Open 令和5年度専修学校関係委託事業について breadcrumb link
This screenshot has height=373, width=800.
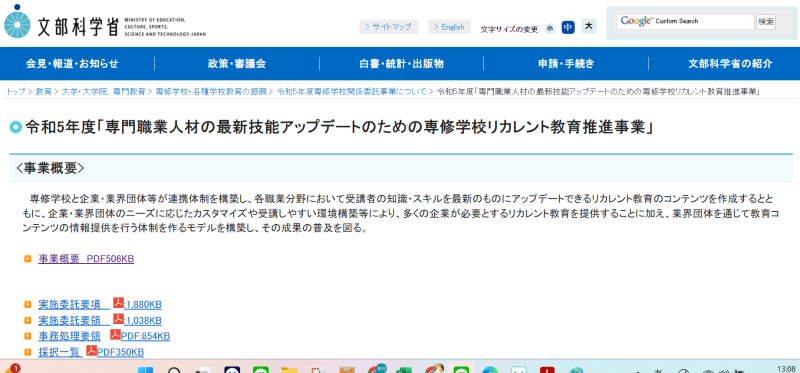(352, 92)
